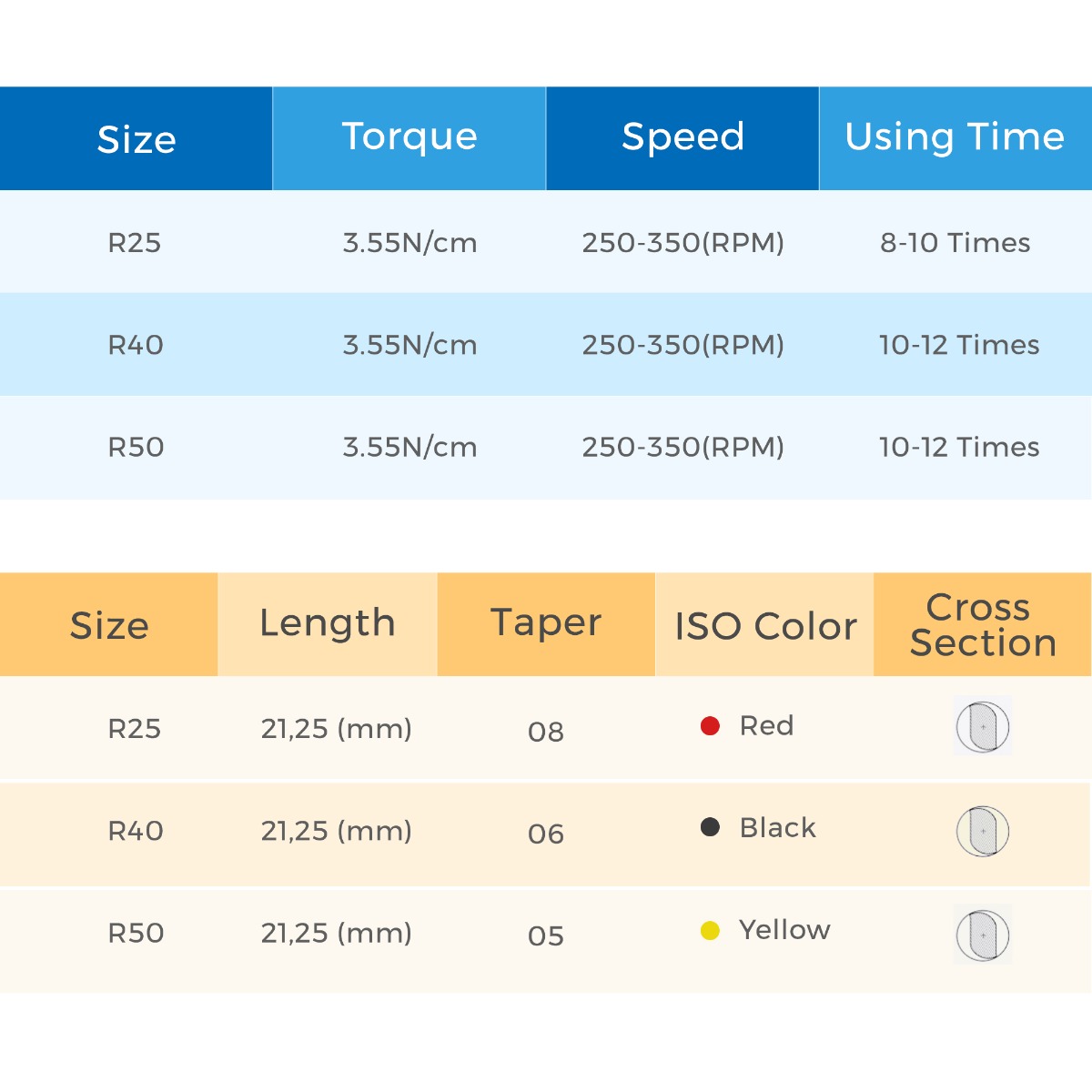
Task: Click the blue Size header
Action: click(136, 139)
